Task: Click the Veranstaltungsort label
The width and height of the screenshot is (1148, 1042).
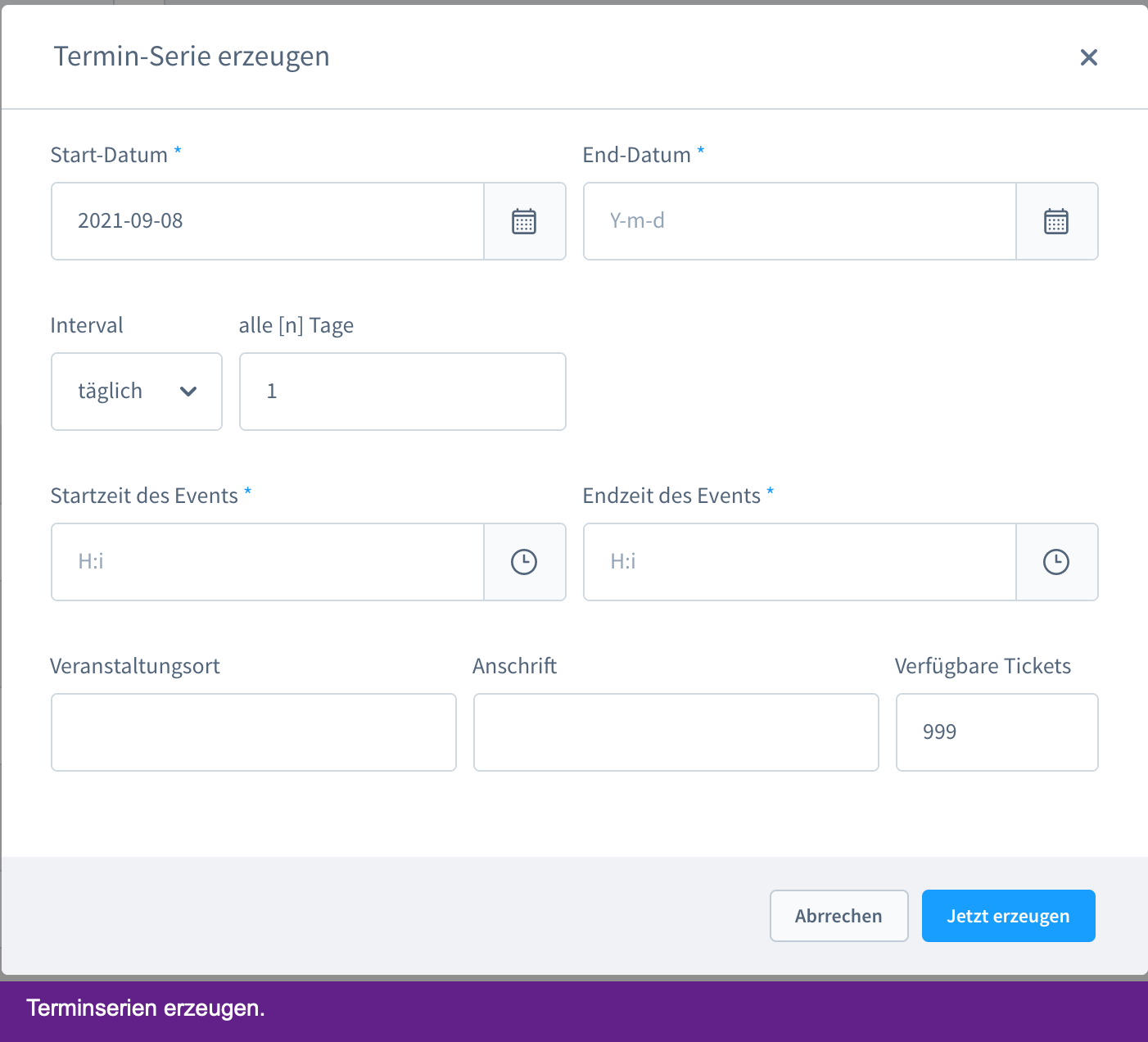Action: click(x=135, y=666)
